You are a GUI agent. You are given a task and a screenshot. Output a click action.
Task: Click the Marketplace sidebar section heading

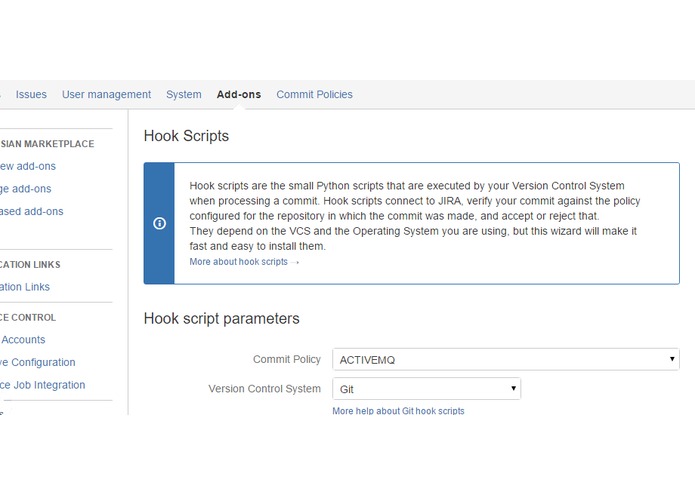click(47, 144)
